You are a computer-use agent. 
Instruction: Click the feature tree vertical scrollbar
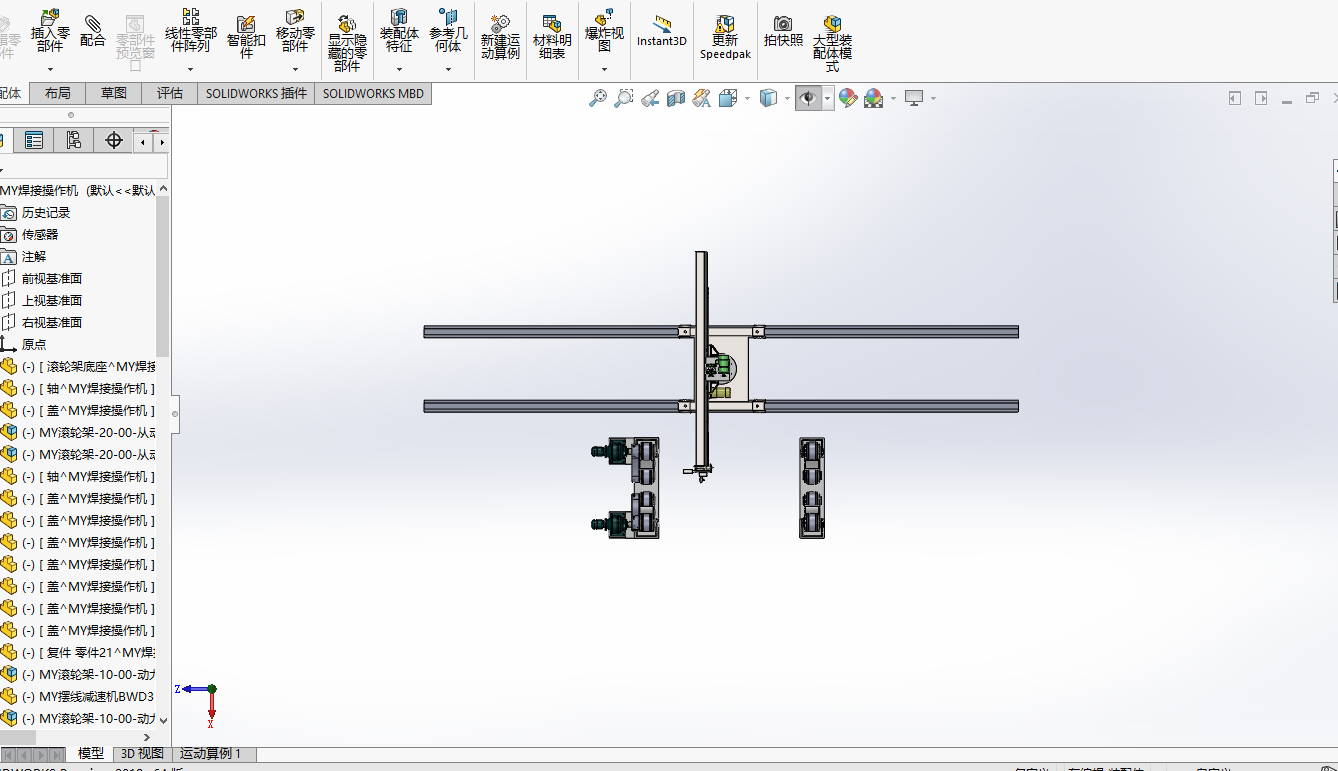click(x=164, y=276)
